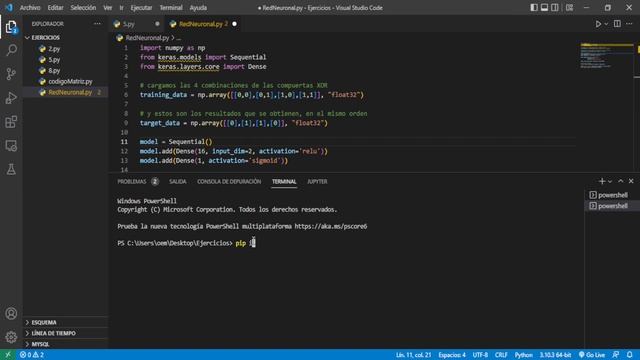Screen dimensions: 640x360
Task: Create a new terminal with plus icon
Action: 602,181
